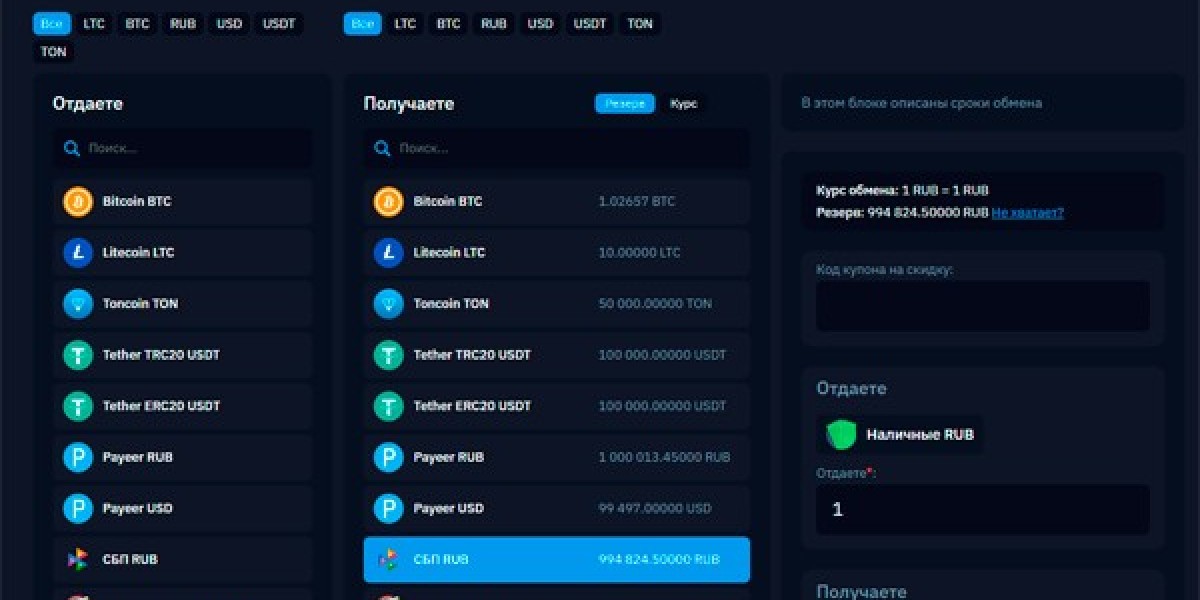Open the Не хватает? link
Image resolution: width=1200 pixels, height=600 pixels.
[x=1026, y=212]
